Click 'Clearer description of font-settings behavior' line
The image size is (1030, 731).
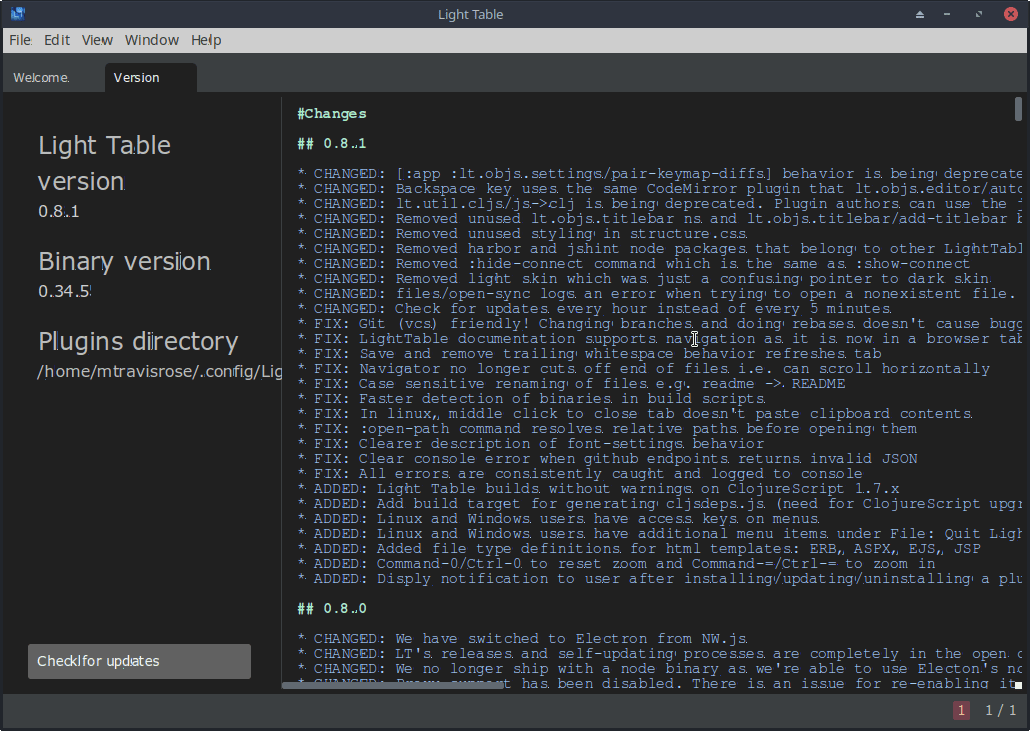pyautogui.click(x=530, y=444)
